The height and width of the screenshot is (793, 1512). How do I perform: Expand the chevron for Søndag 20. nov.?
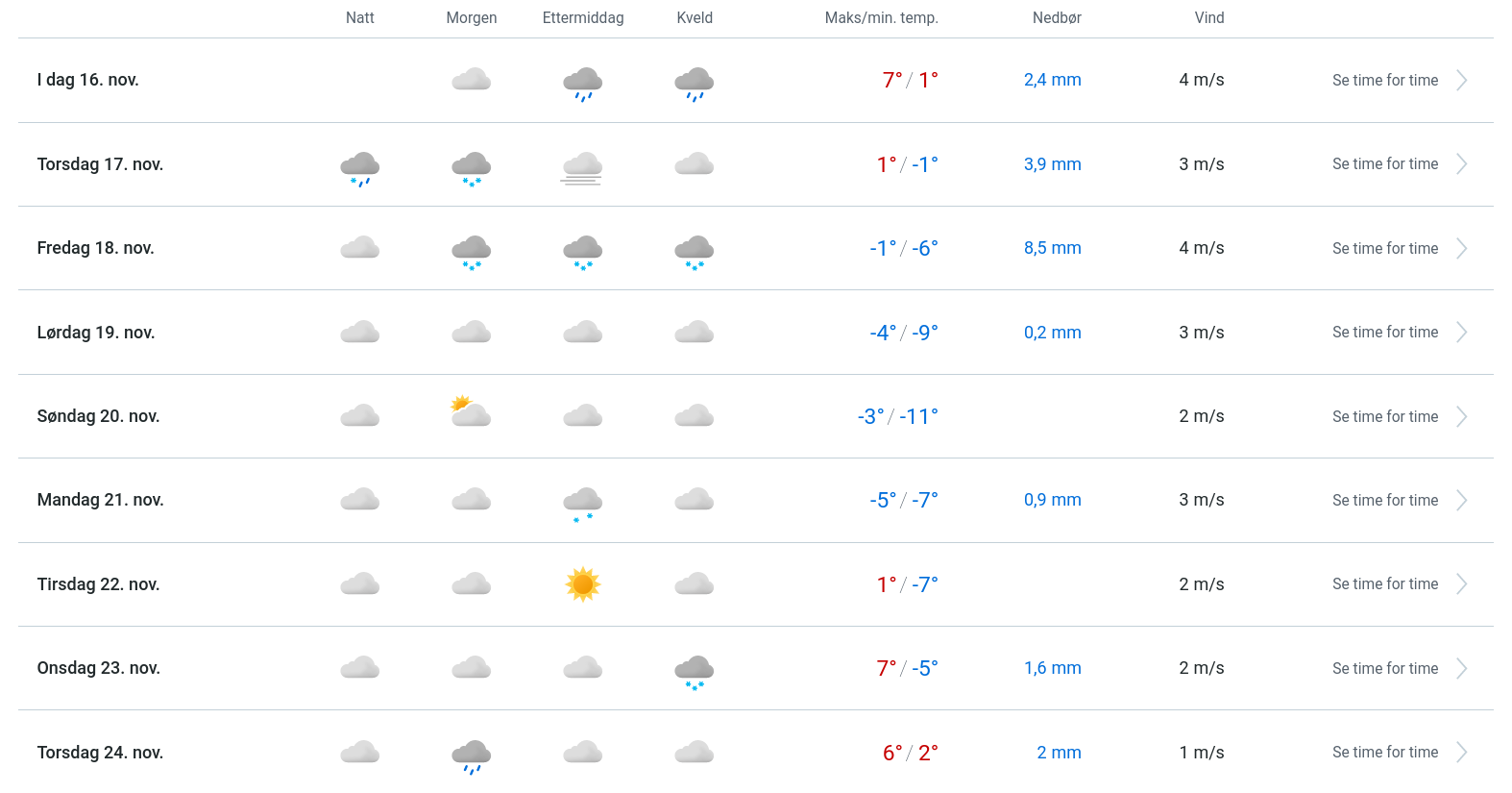click(1461, 416)
